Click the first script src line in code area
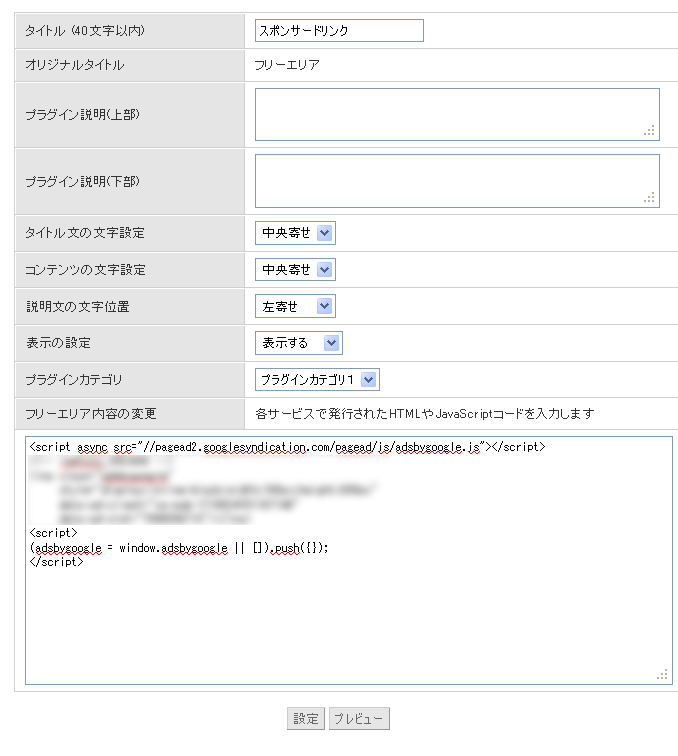The image size is (678, 756). tap(287, 447)
